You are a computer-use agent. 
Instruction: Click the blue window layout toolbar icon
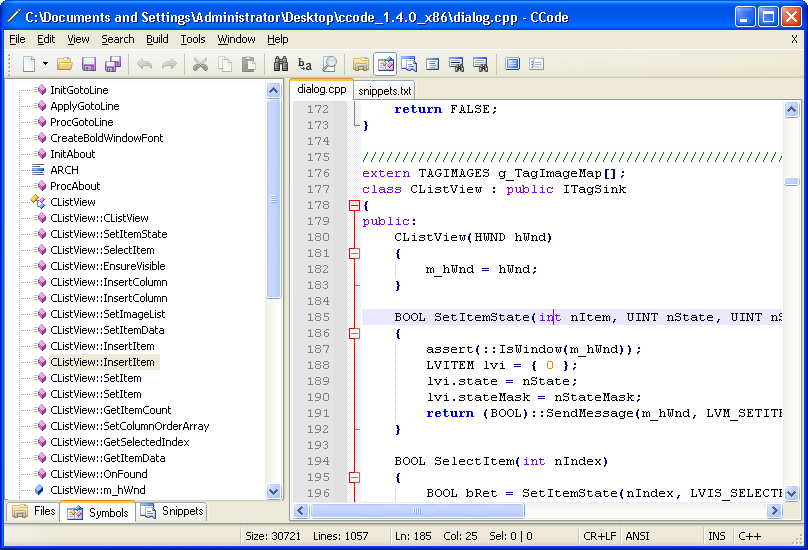coord(512,64)
